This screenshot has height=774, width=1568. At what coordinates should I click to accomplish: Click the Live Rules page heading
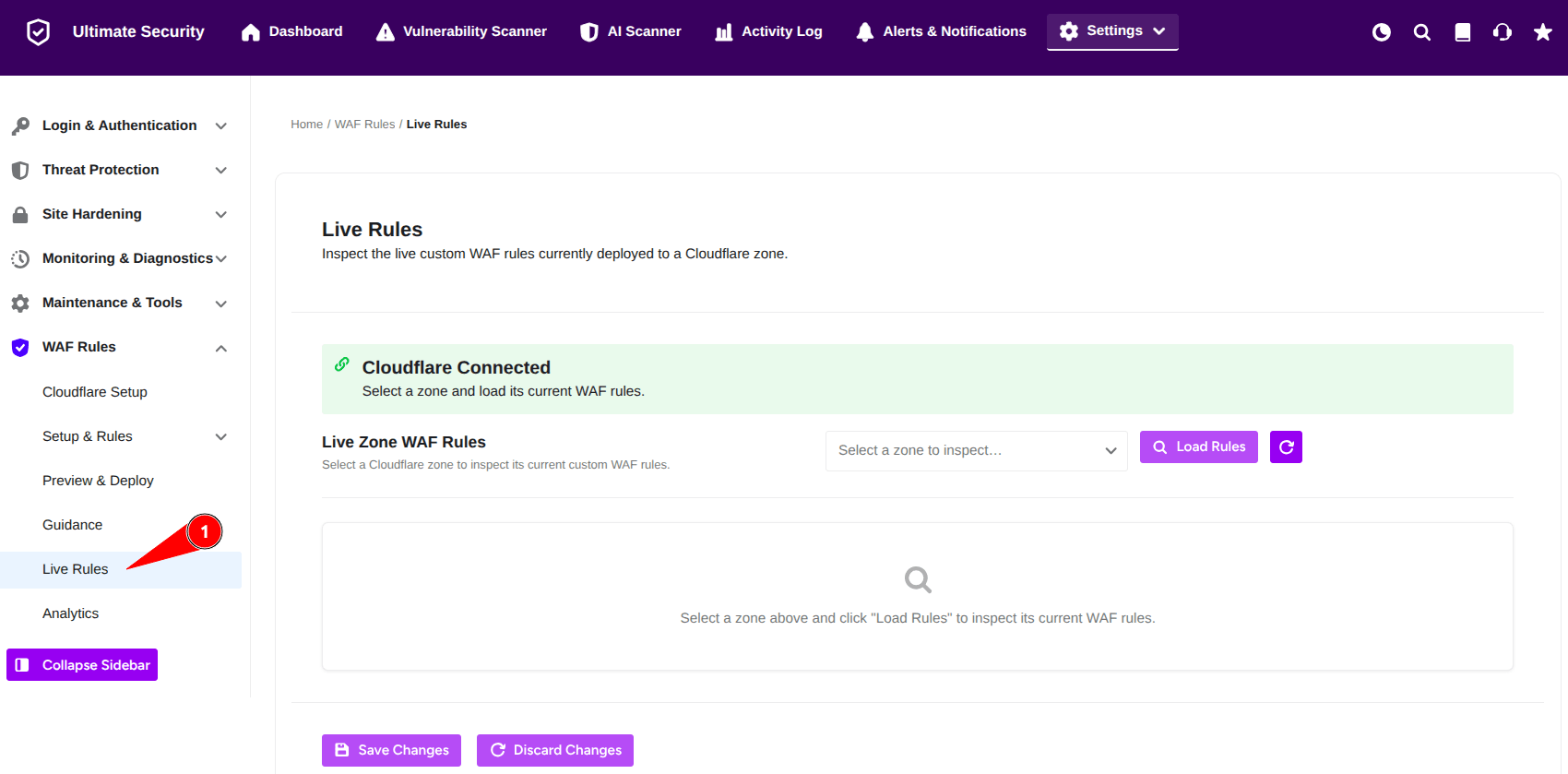(372, 230)
